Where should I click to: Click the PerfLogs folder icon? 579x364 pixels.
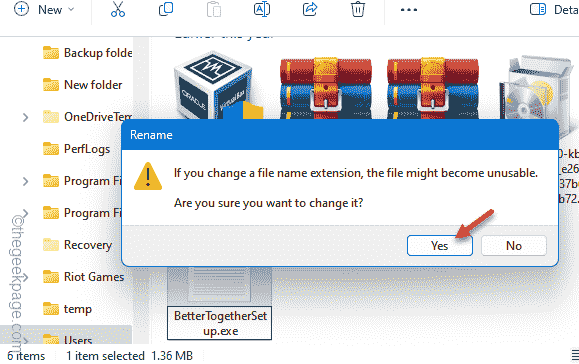click(x=51, y=149)
